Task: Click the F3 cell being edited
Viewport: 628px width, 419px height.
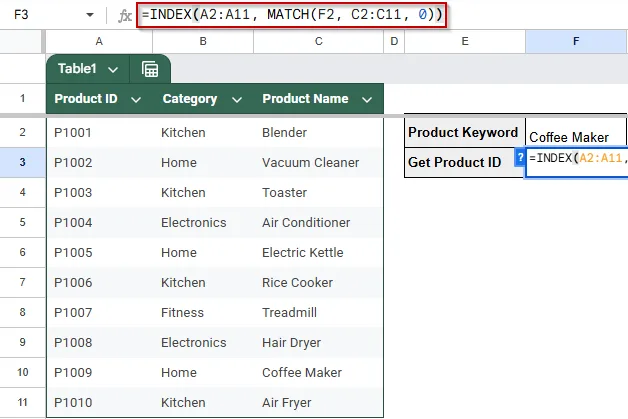Action: (577, 162)
